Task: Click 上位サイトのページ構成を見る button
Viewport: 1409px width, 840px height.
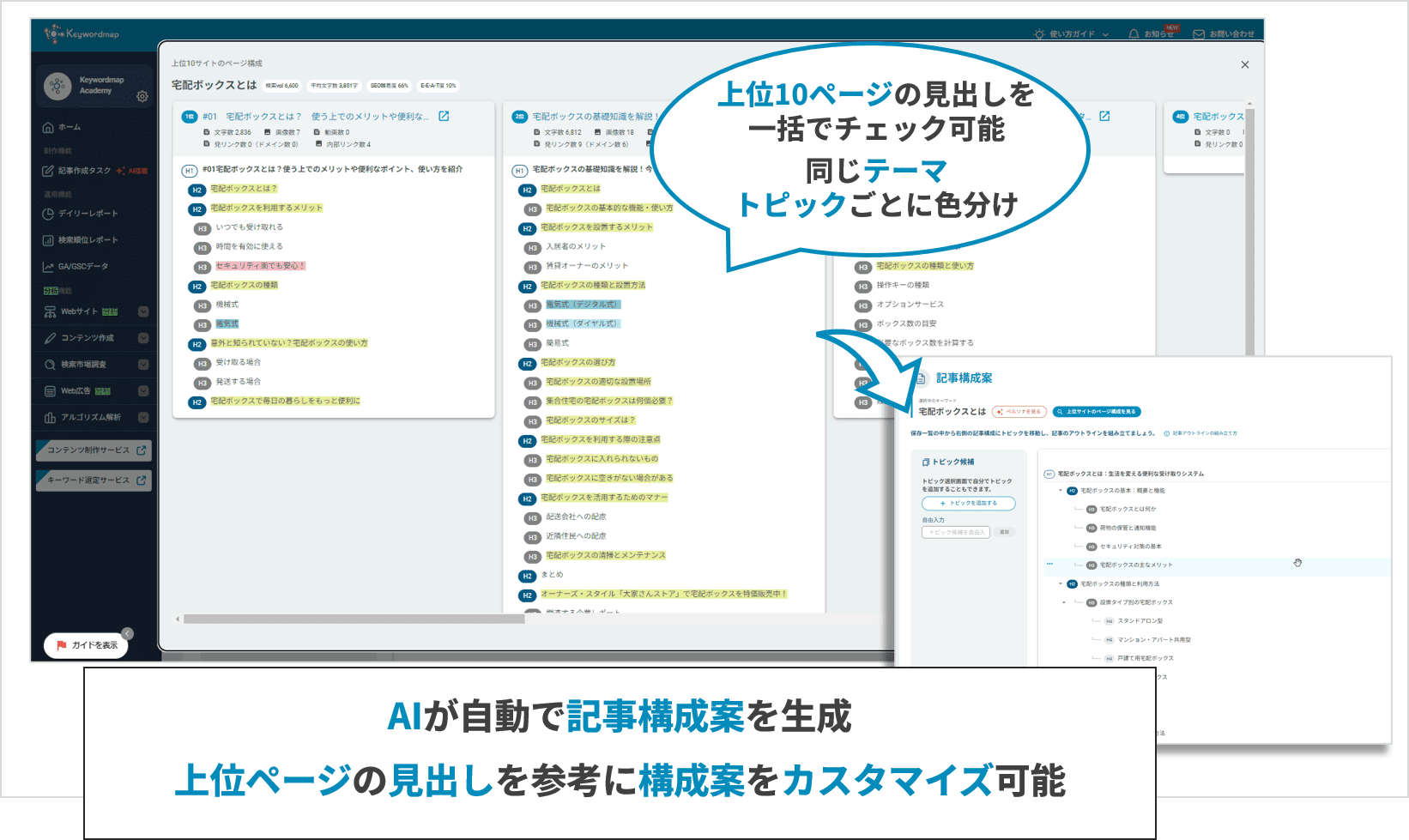Action: [x=1097, y=412]
